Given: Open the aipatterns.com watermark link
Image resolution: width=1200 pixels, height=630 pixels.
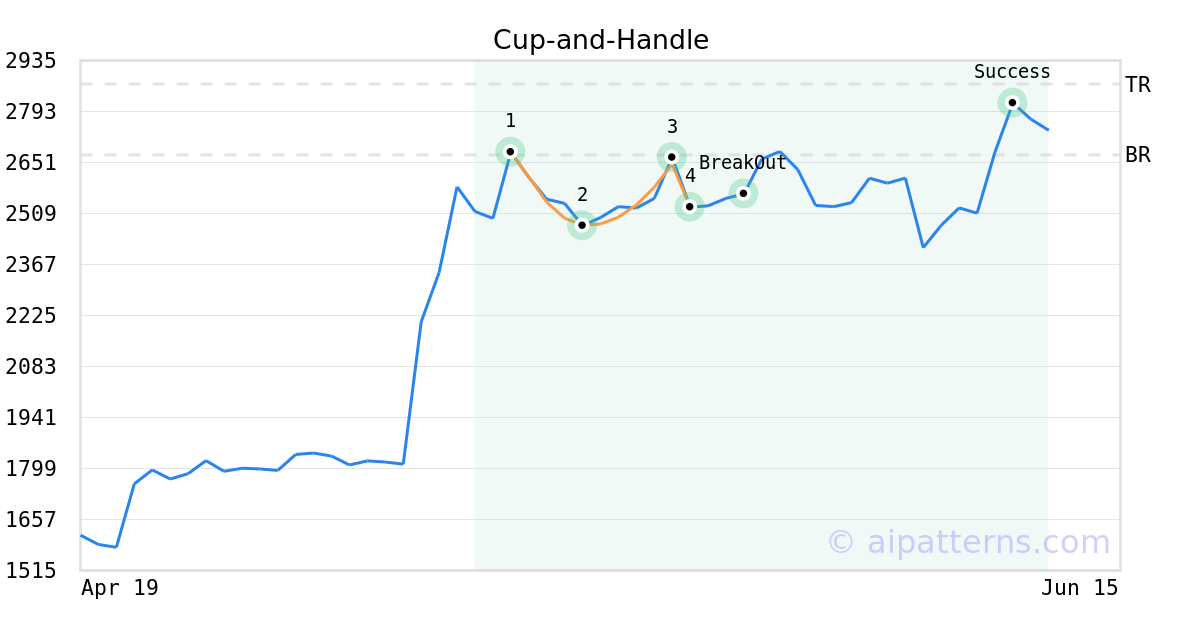Looking at the screenshot, I should 968,542.
